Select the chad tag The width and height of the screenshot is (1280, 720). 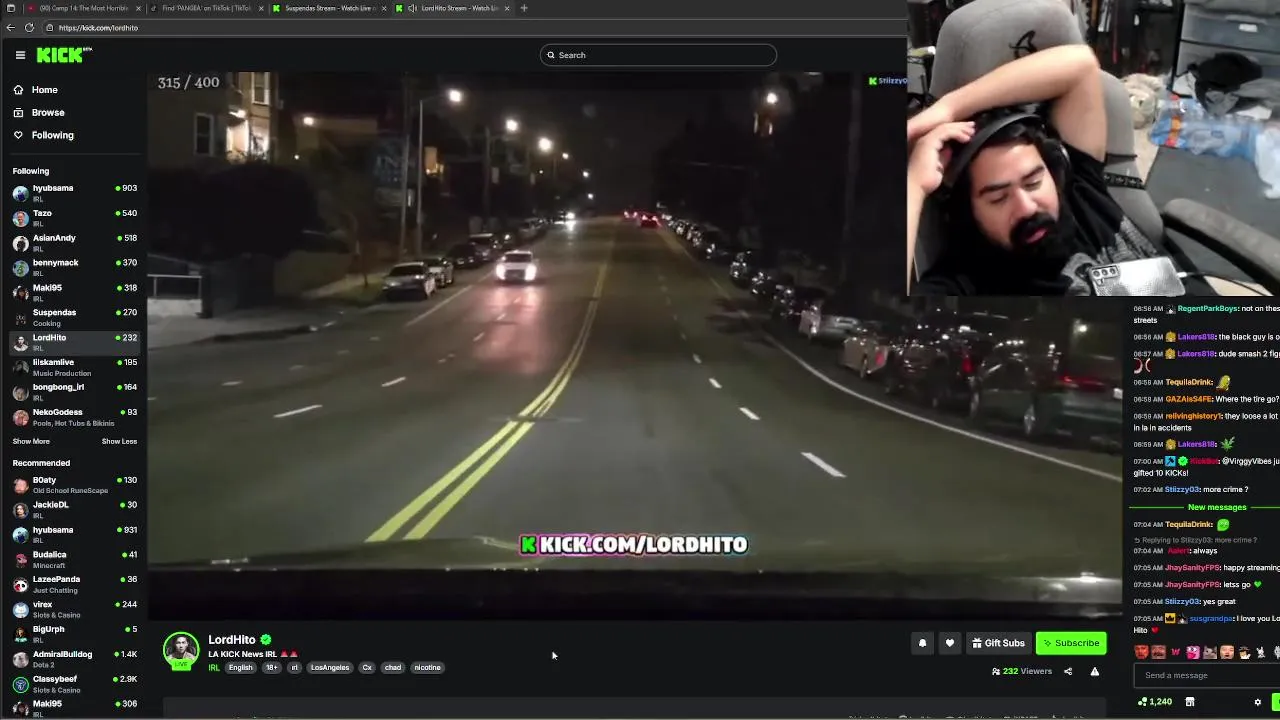point(393,668)
